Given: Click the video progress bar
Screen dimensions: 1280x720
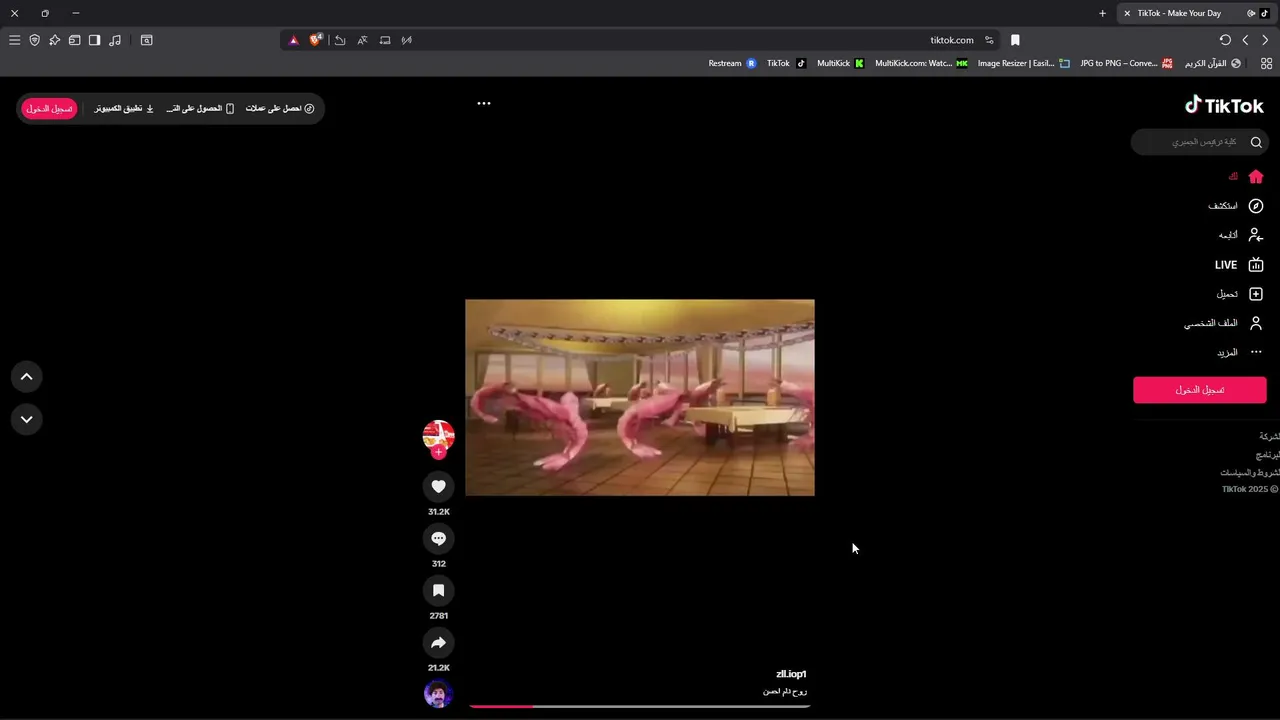Looking at the screenshot, I should click(x=639, y=706).
